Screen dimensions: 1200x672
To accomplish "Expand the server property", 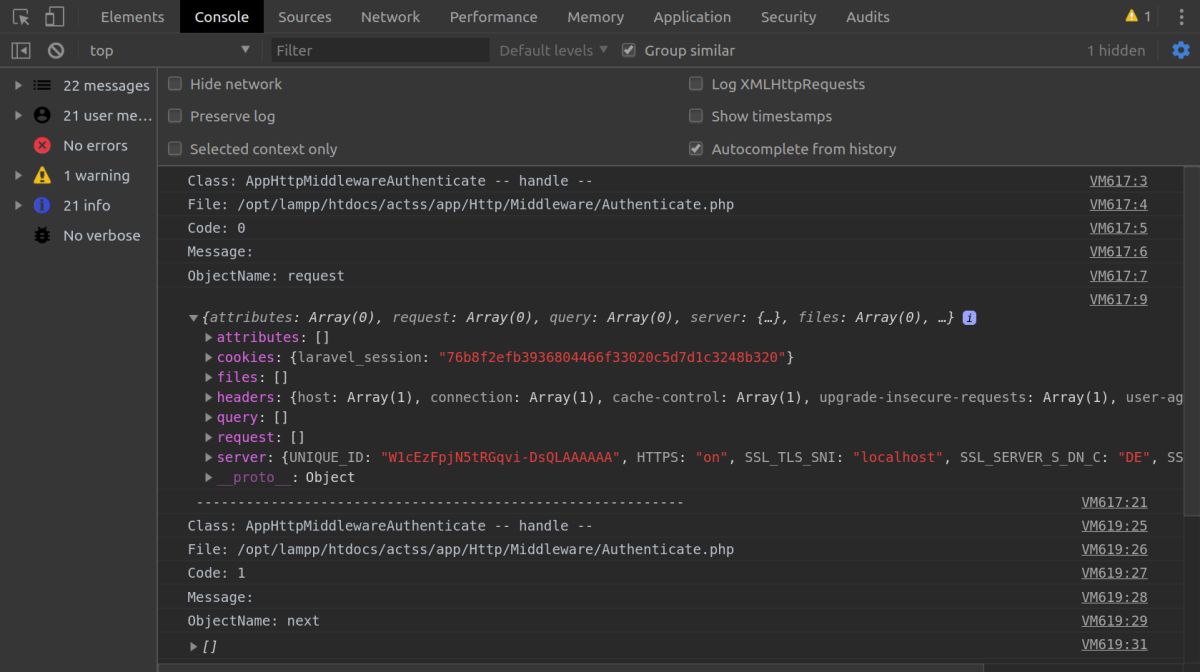I will [x=209, y=457].
